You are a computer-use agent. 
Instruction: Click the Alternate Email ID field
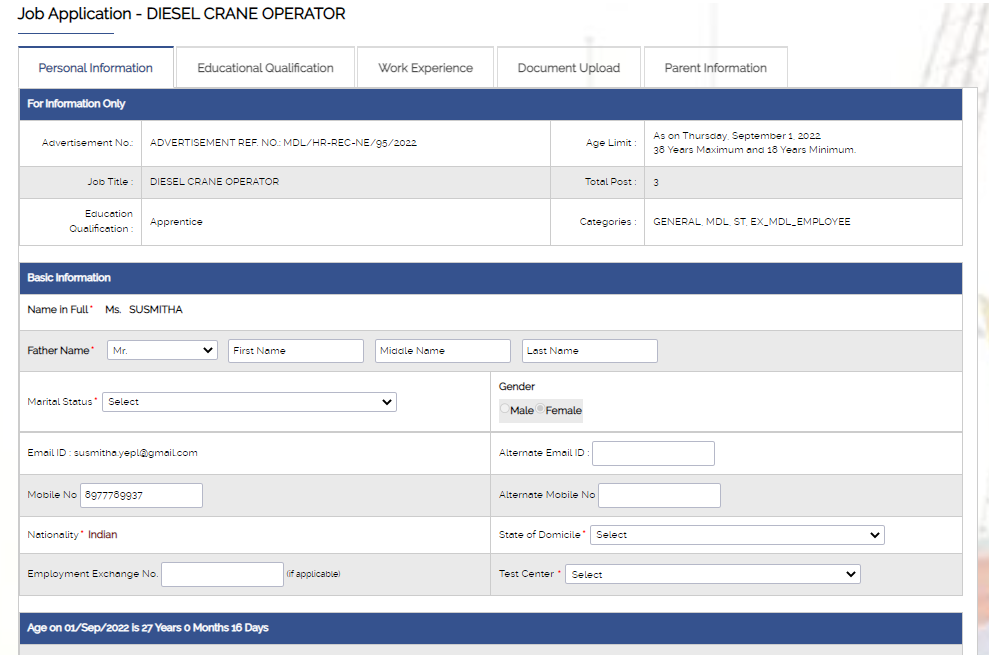click(x=653, y=453)
